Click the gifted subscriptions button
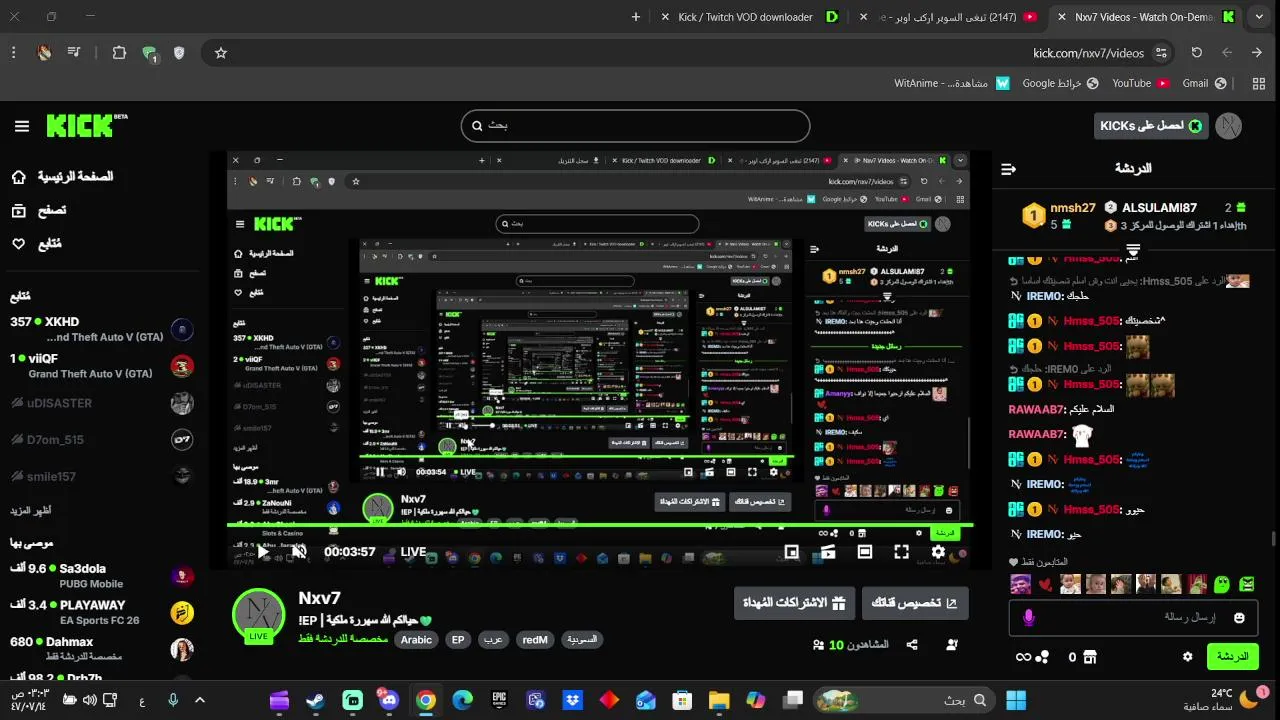Image resolution: width=1280 pixels, height=720 pixels. pos(794,603)
